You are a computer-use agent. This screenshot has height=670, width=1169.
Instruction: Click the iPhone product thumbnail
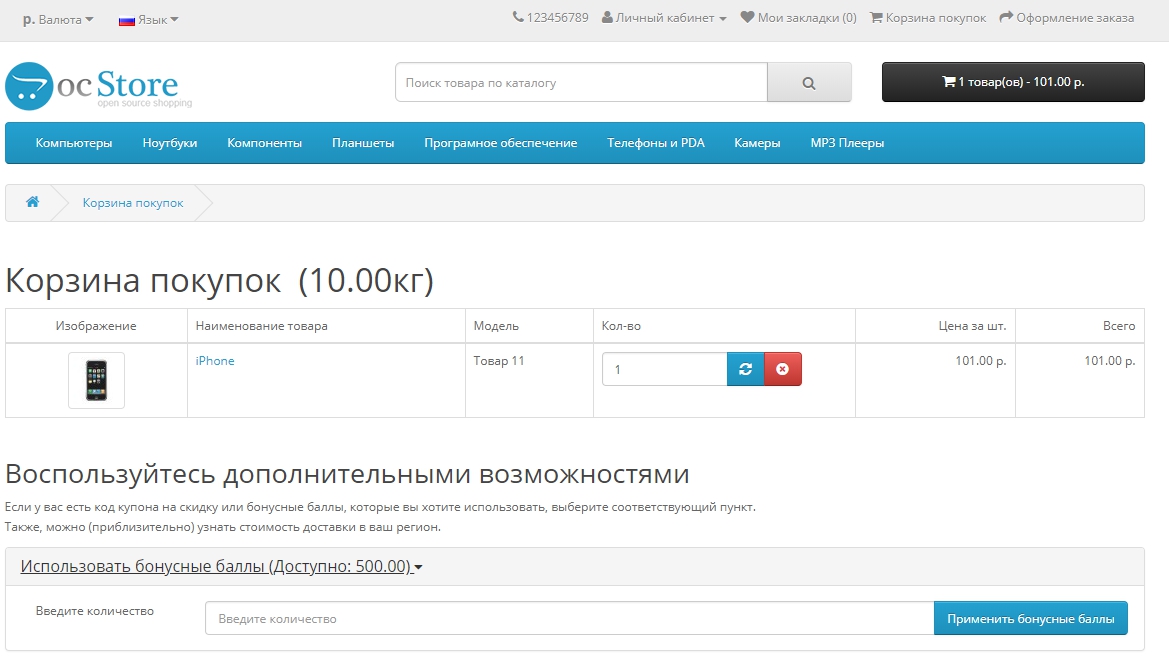tap(96, 380)
